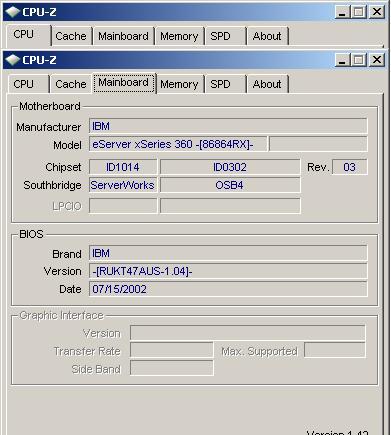Select CPU tab in back CPU-Z window
The height and width of the screenshot is (435, 391).
[x=28, y=35]
